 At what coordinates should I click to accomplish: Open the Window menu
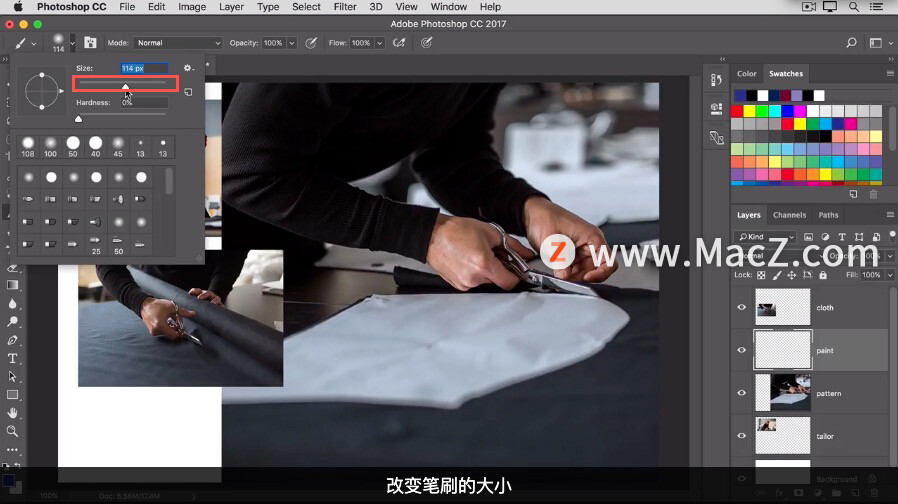448,7
